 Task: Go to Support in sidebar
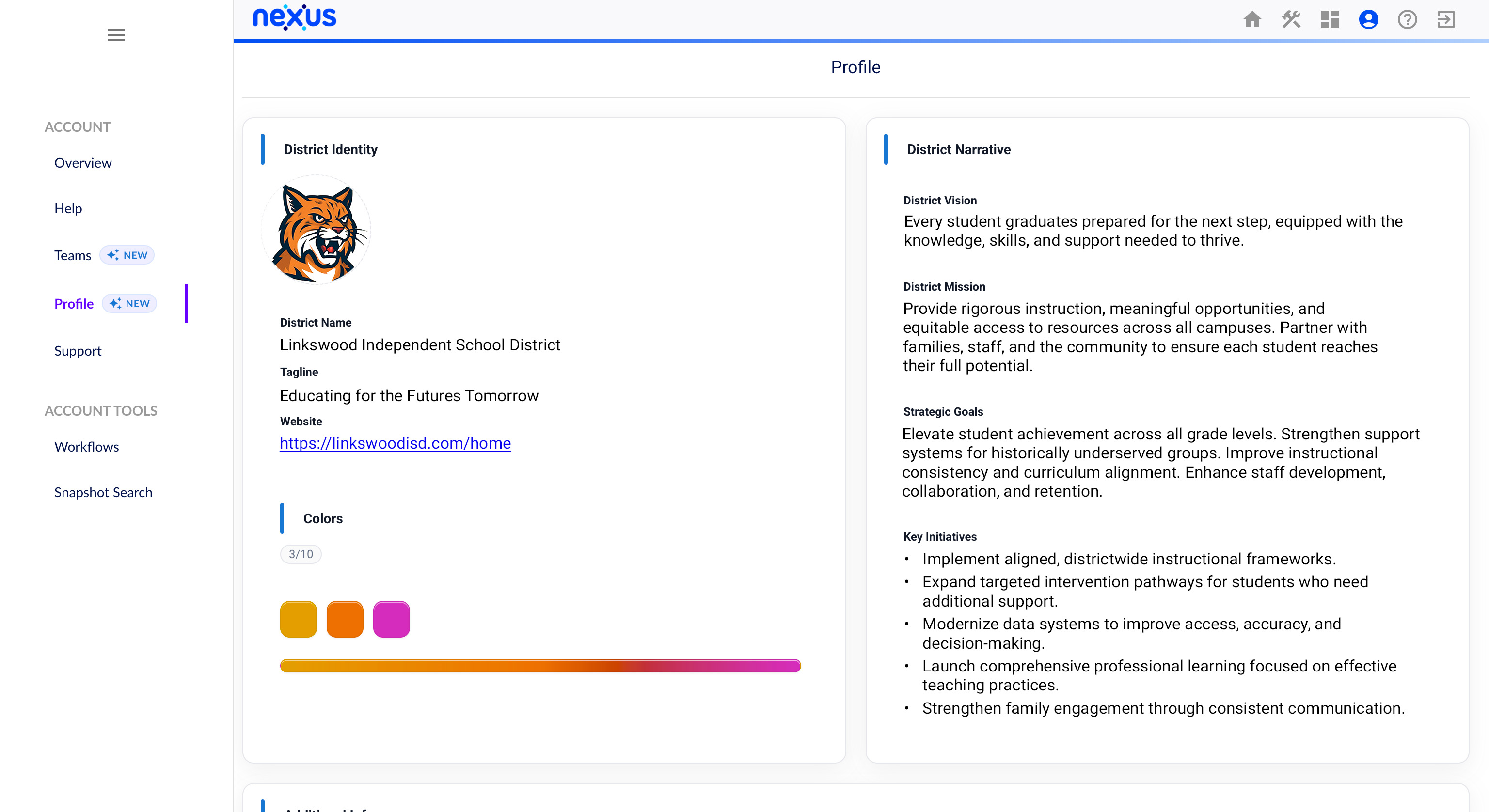78,351
